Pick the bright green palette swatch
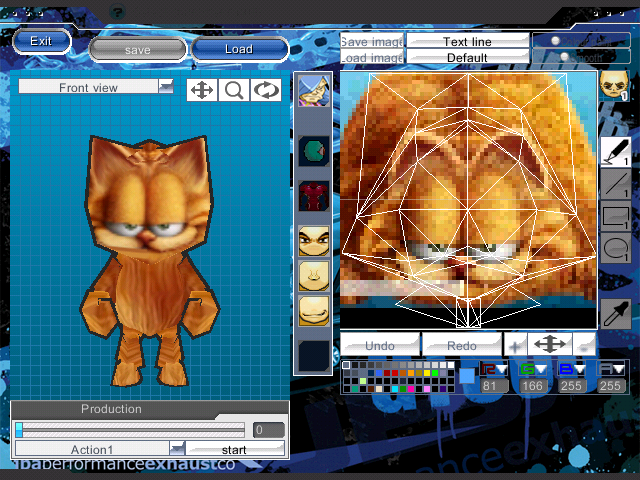Image resolution: width=640 pixels, height=480 pixels. point(435,373)
